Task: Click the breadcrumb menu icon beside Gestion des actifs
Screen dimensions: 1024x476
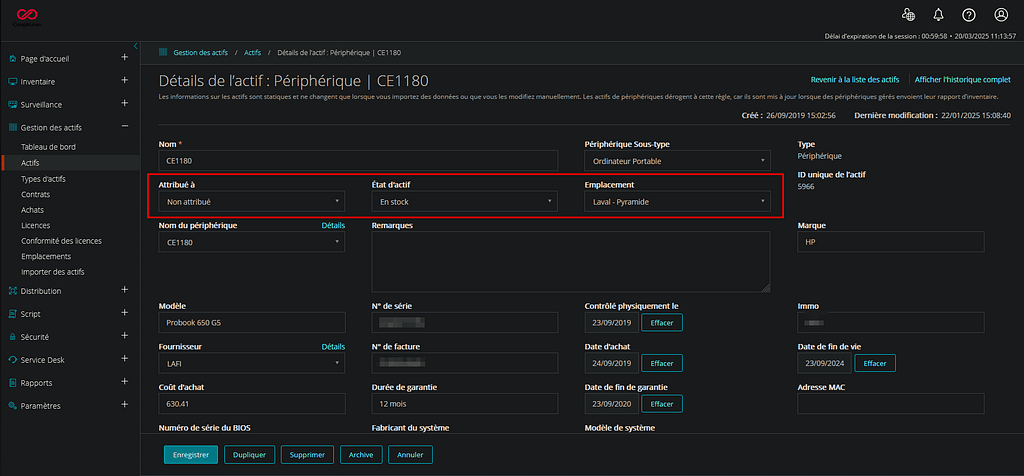Action: point(163,51)
